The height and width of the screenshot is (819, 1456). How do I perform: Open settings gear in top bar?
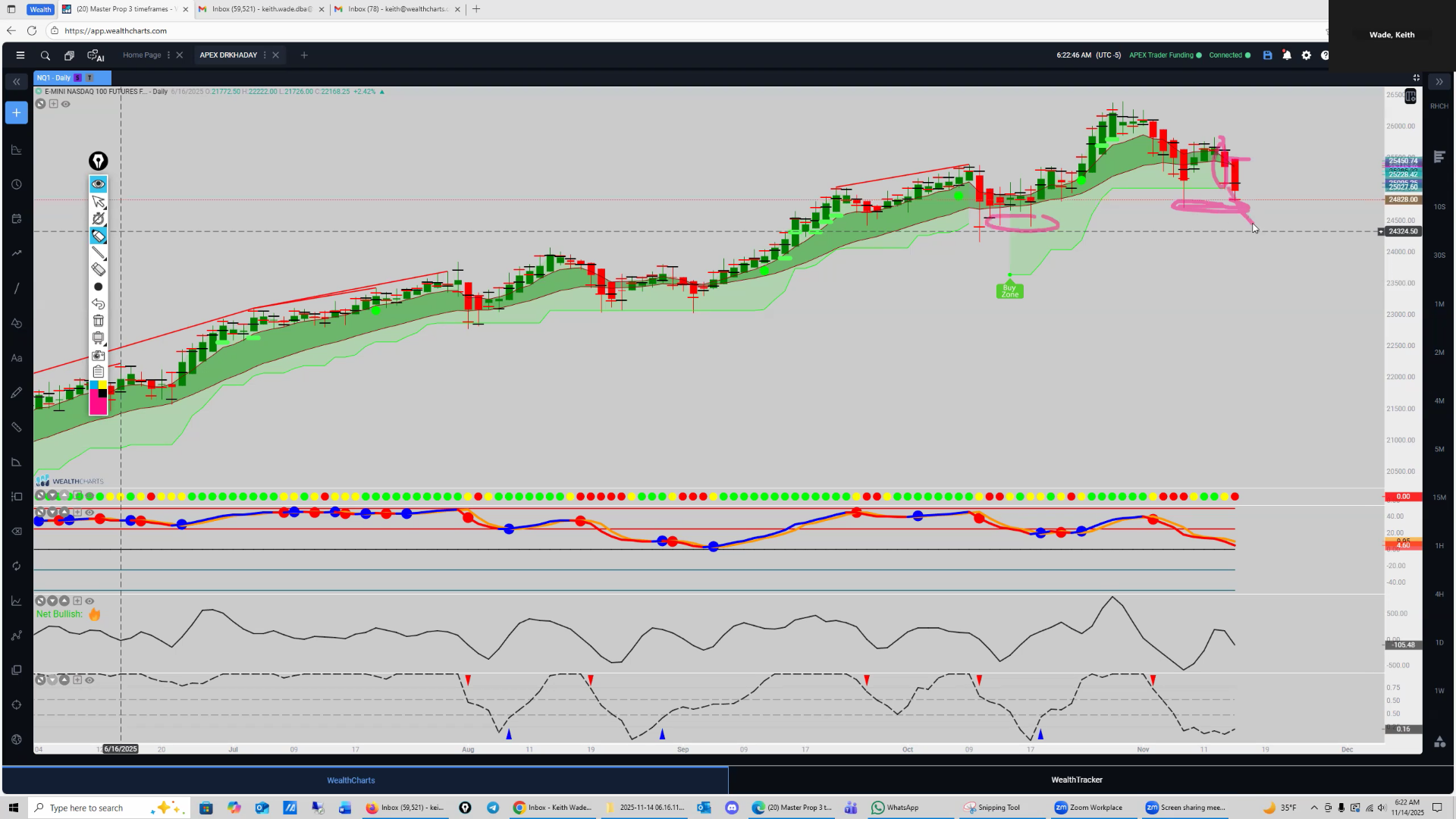[1306, 55]
